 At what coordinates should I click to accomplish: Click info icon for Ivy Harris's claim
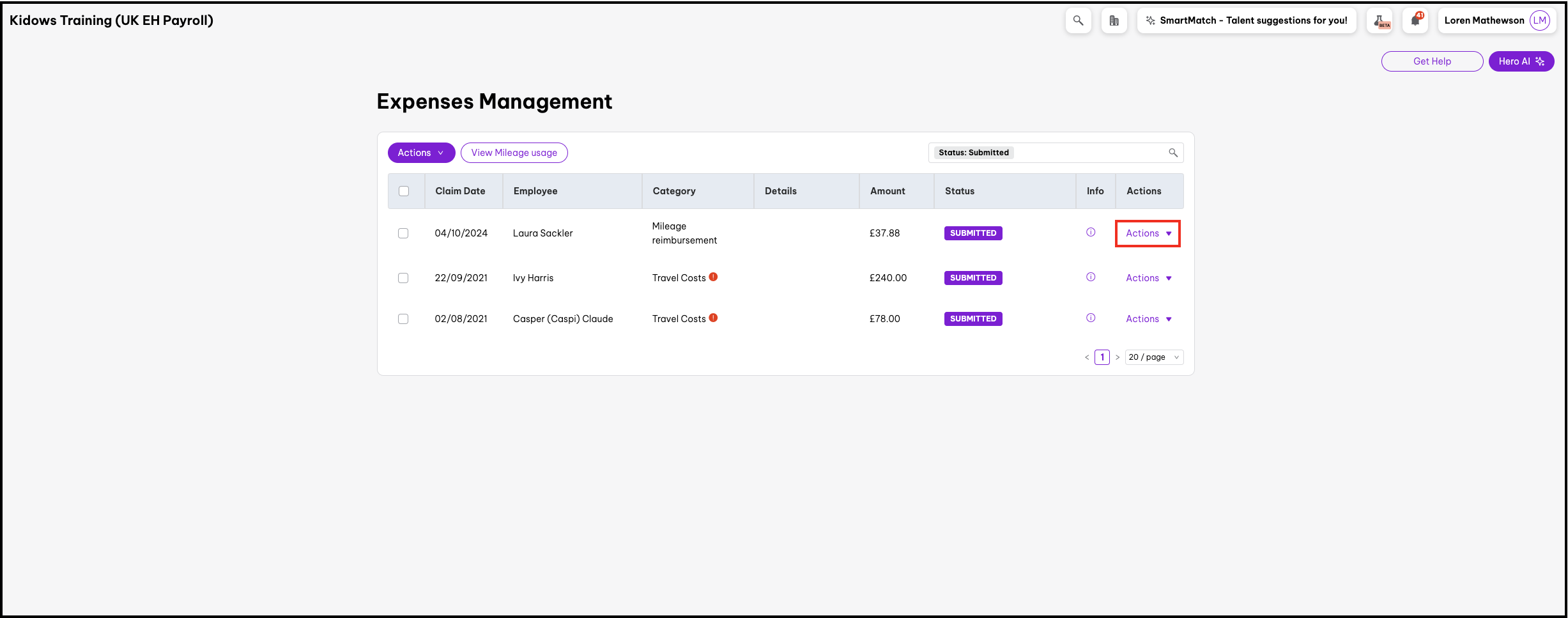[x=1091, y=277]
